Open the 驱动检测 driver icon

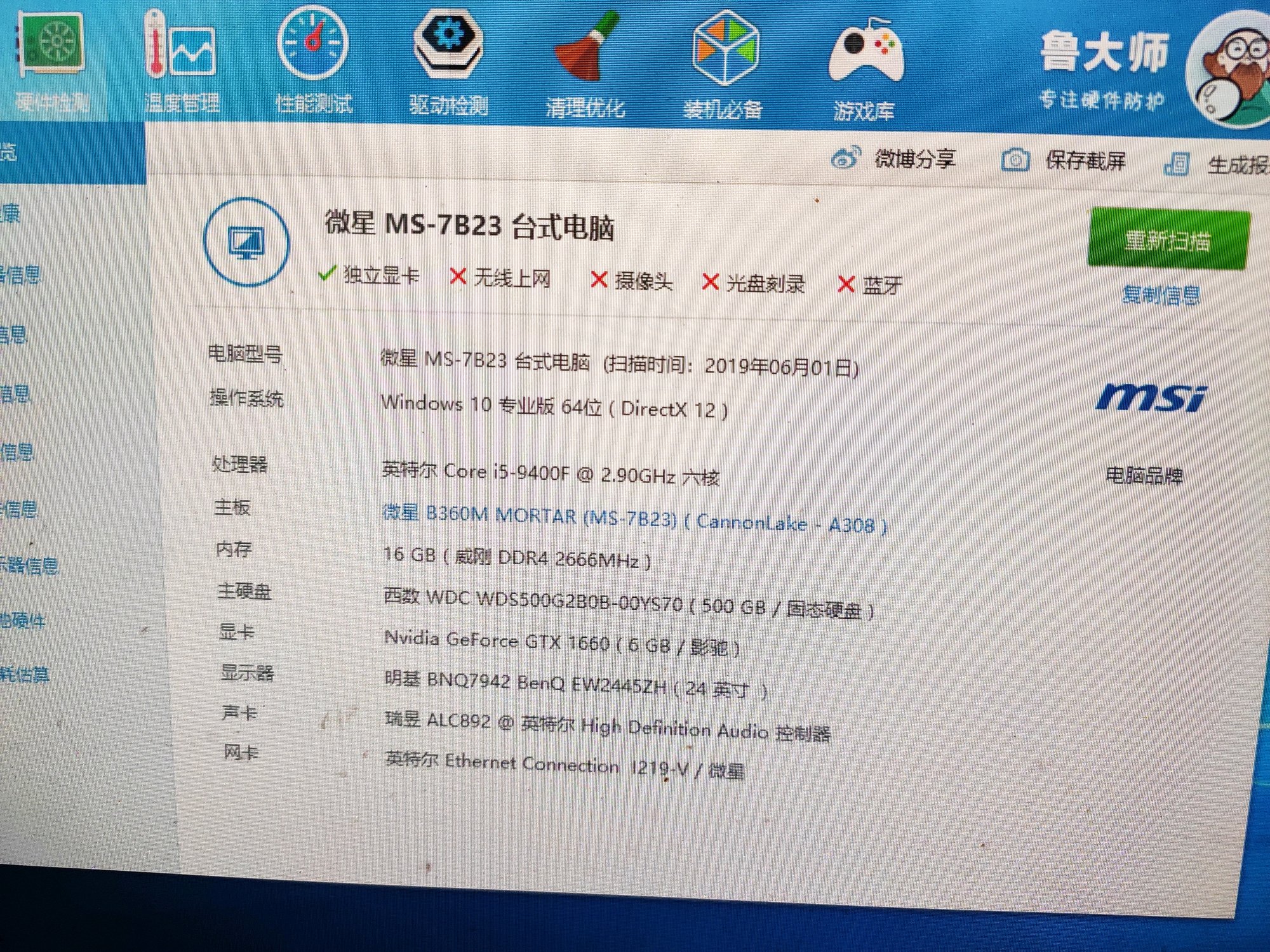tap(448, 44)
